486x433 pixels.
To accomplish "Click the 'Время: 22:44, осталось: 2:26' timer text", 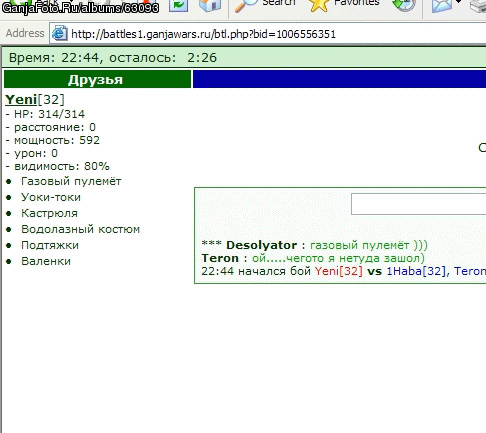I will [113, 58].
